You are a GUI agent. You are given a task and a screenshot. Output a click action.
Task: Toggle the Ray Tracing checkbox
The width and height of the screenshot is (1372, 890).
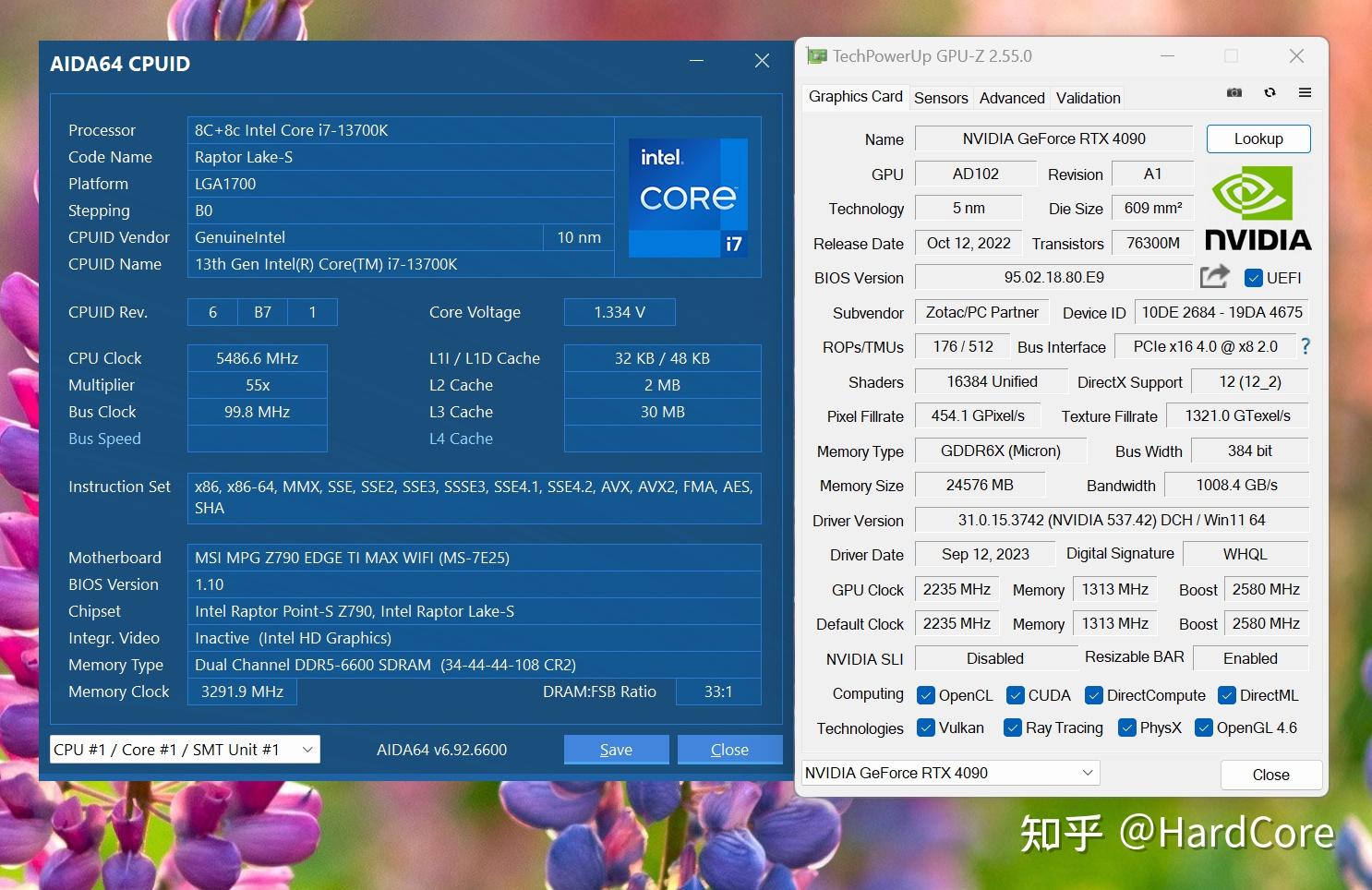[x=1012, y=728]
